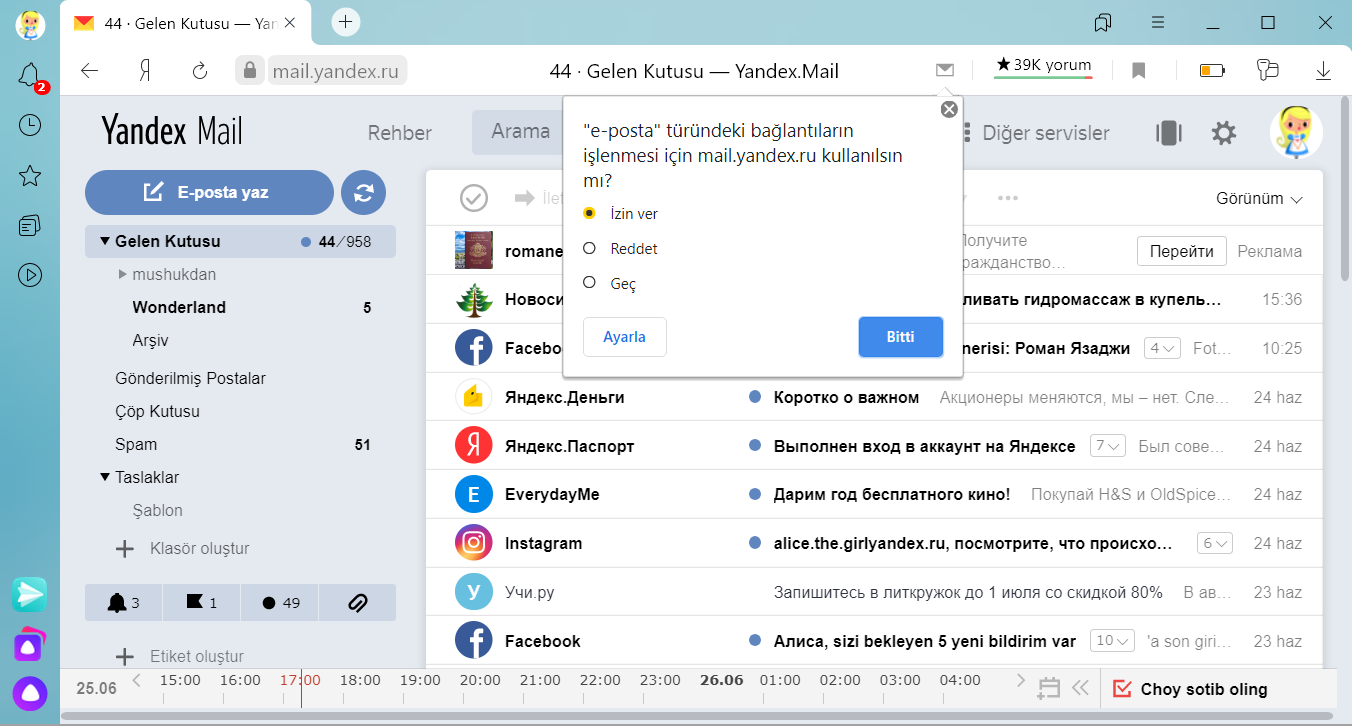
Task: Click the E-posta yaz compose button
Action: point(209,193)
